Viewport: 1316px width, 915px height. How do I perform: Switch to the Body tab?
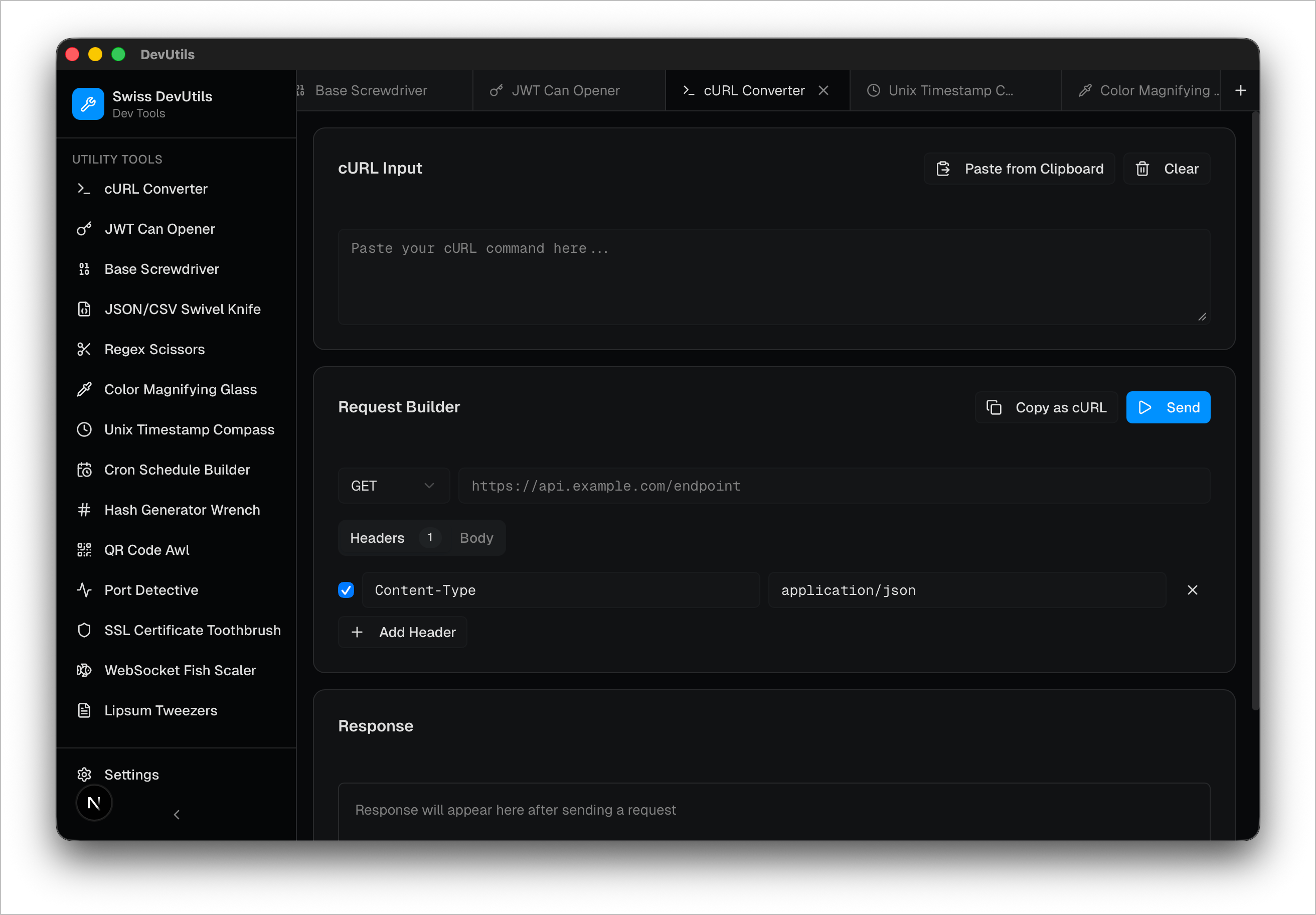476,538
